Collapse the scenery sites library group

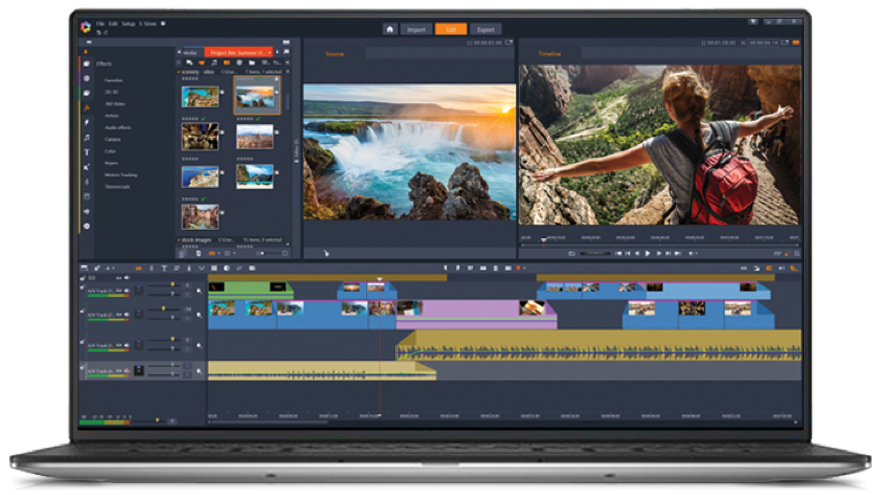click(x=179, y=72)
